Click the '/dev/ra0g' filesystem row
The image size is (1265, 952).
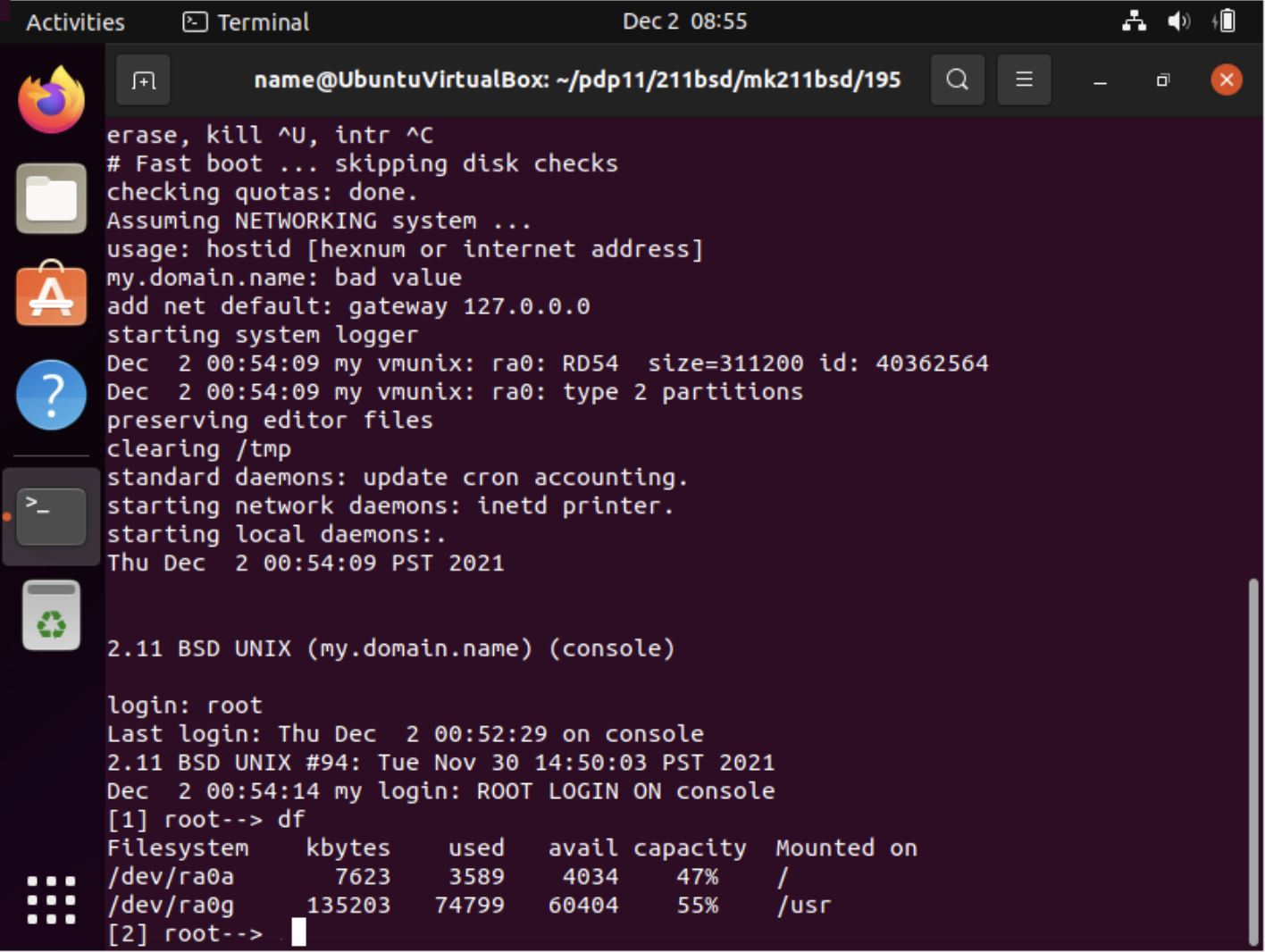click(469, 906)
